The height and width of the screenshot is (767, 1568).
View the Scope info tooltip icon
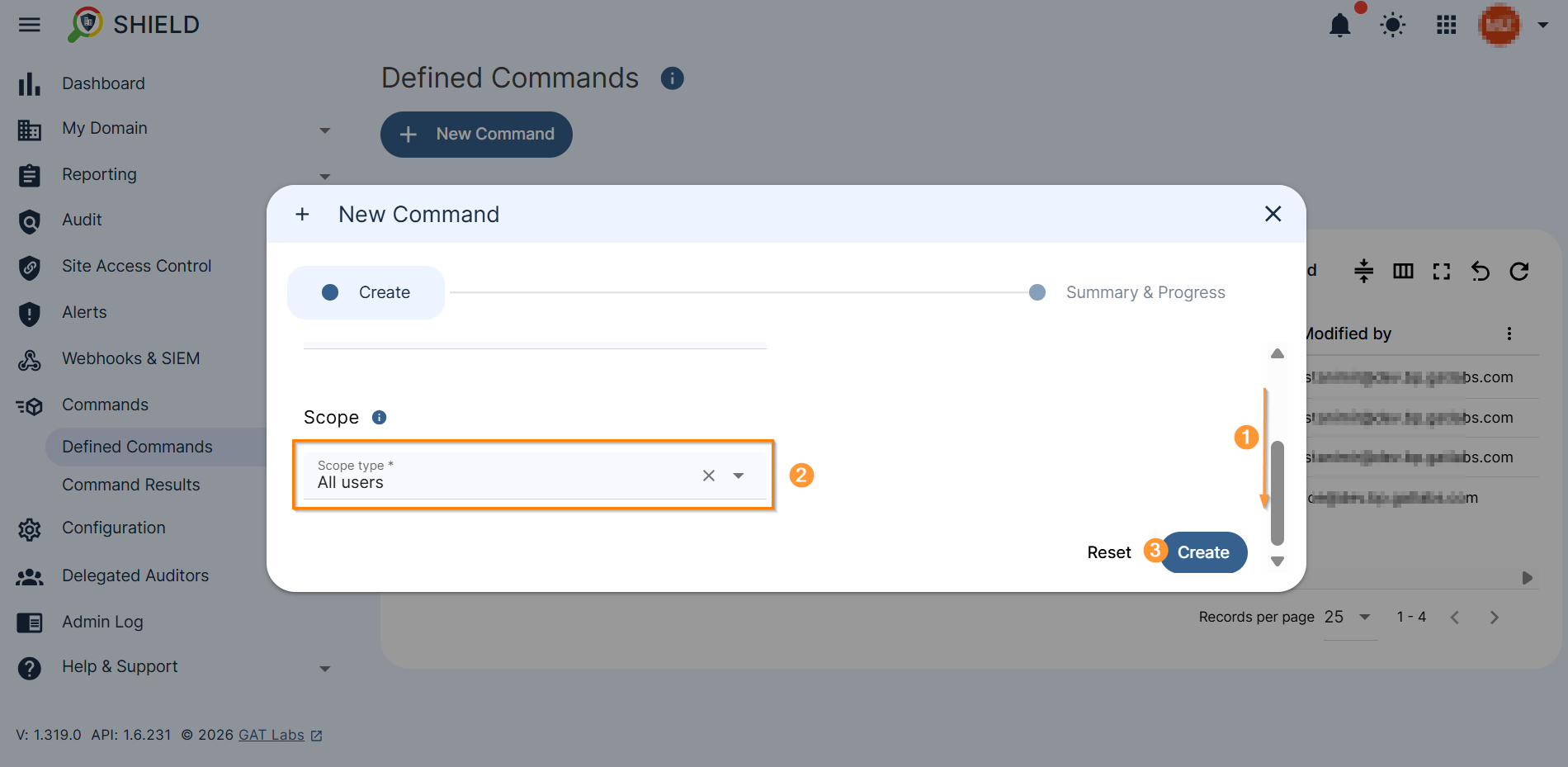click(379, 417)
